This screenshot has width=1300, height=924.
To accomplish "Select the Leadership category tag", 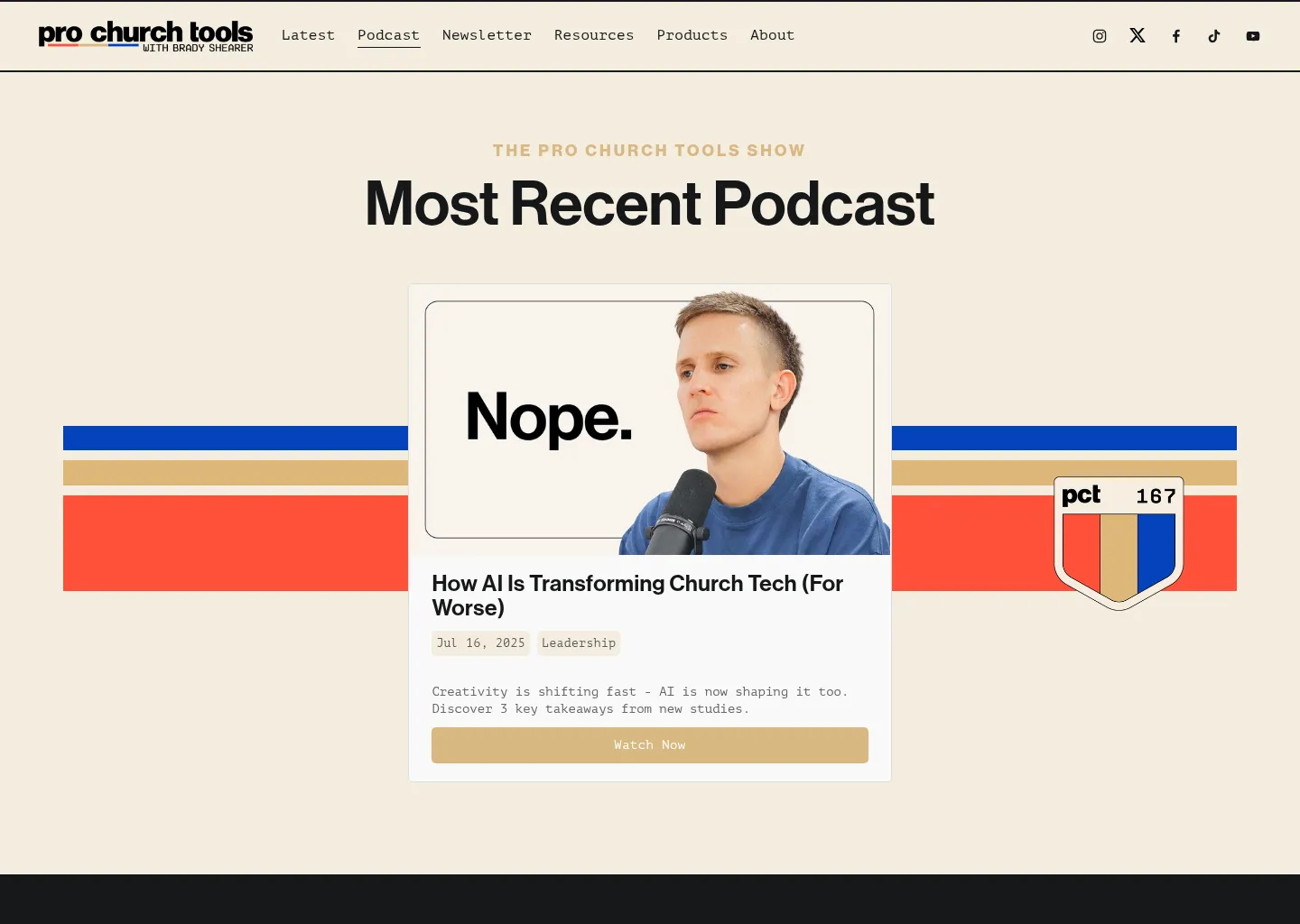I will point(579,642).
